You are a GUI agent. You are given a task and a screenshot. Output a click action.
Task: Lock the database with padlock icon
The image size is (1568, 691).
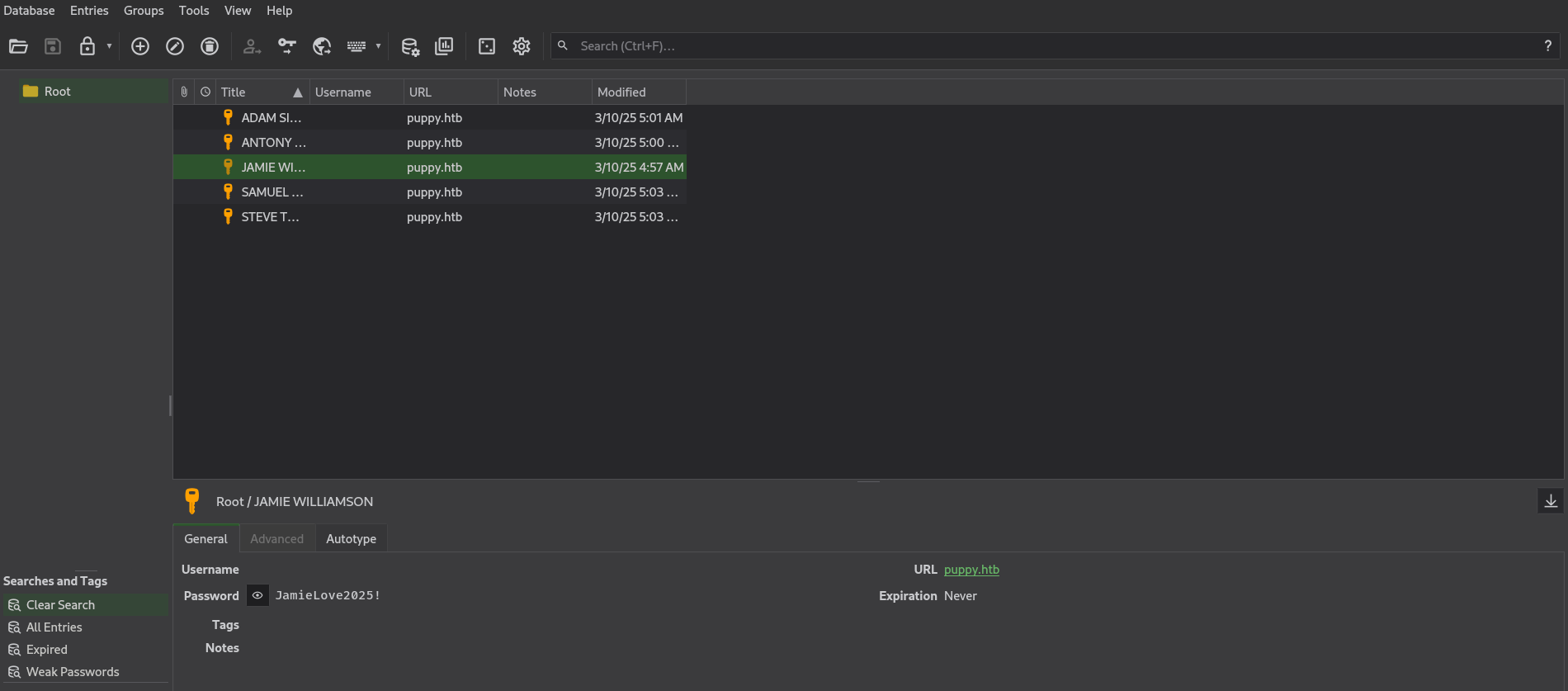coord(87,46)
